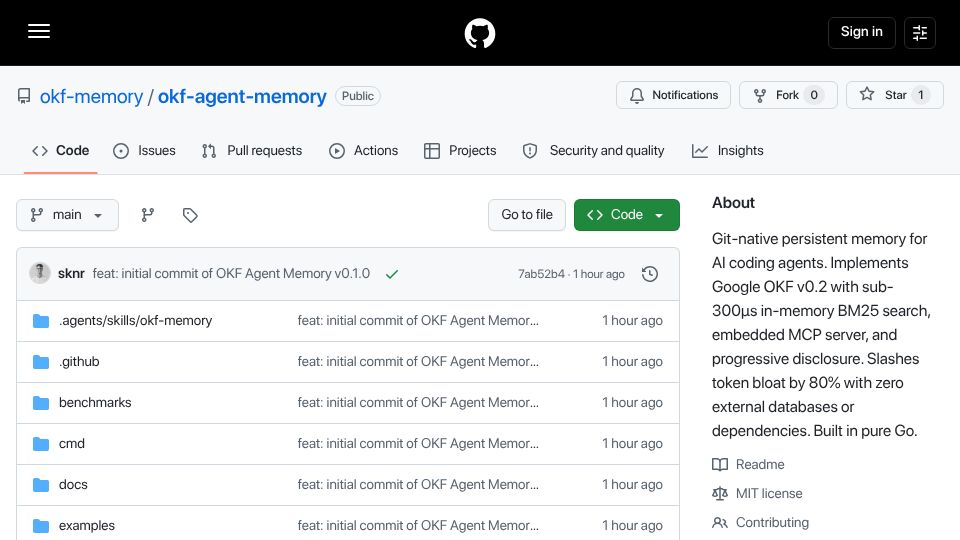Screen dimensions: 960x540
Task: Open commit hash 7ab52b4
Action: click(x=541, y=274)
